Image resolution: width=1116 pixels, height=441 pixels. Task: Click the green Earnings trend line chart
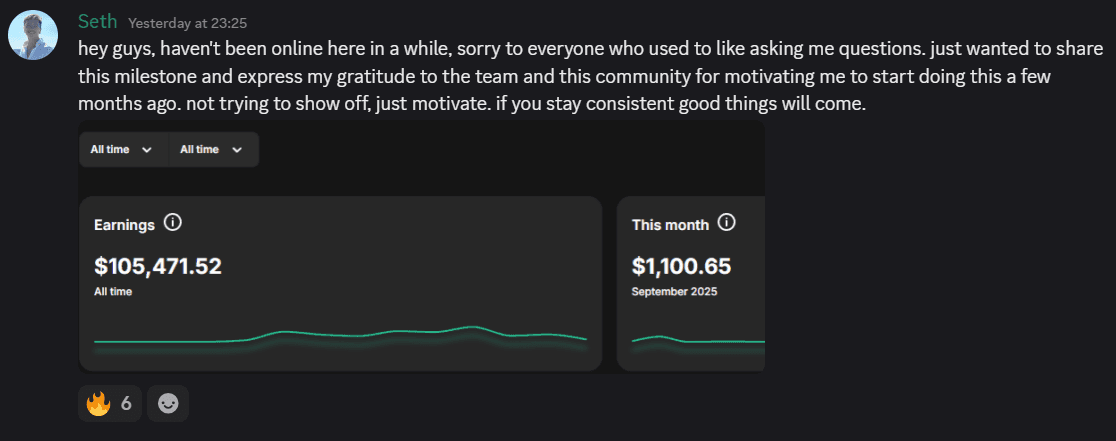pyautogui.click(x=340, y=336)
